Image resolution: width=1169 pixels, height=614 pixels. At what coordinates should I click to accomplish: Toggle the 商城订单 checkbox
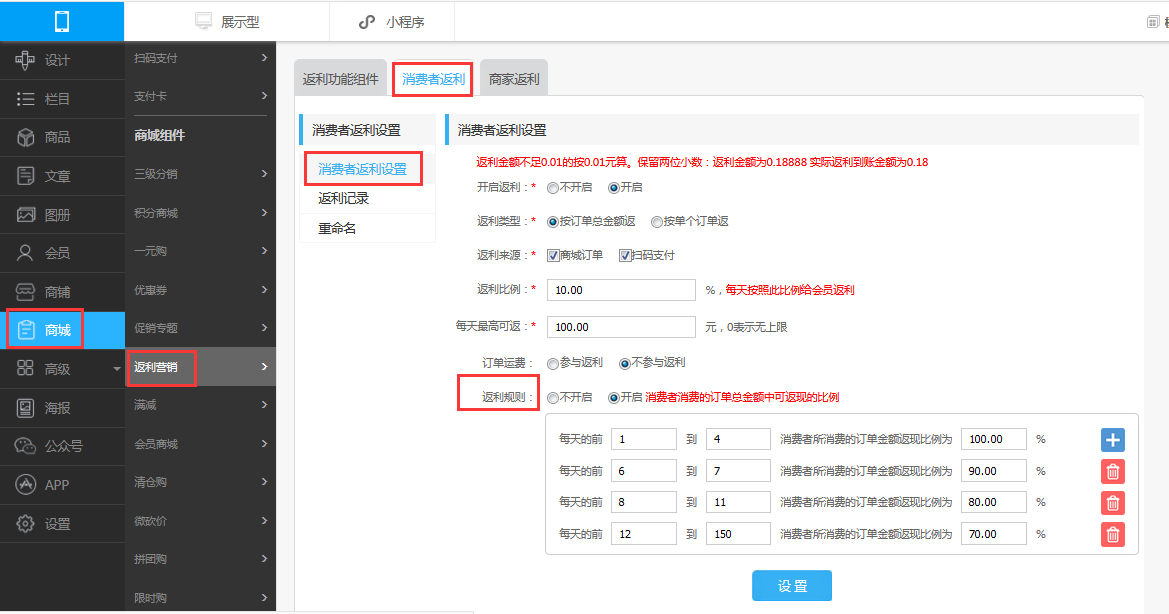pos(553,256)
